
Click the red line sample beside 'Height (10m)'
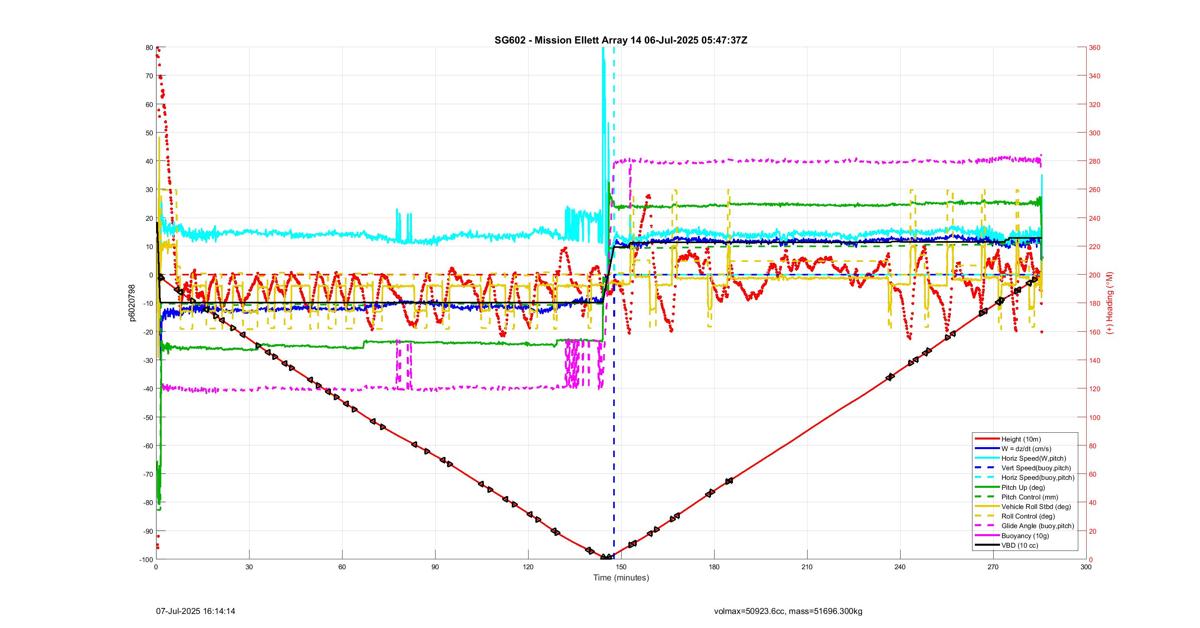click(987, 439)
